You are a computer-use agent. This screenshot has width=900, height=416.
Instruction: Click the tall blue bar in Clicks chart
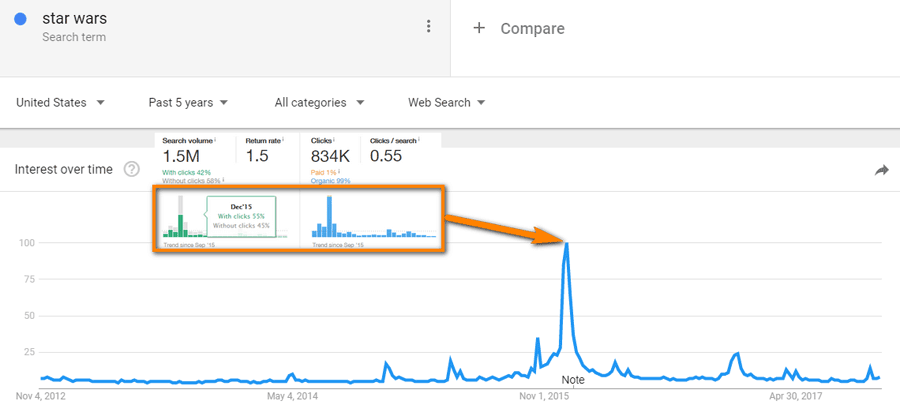pyautogui.click(x=328, y=215)
